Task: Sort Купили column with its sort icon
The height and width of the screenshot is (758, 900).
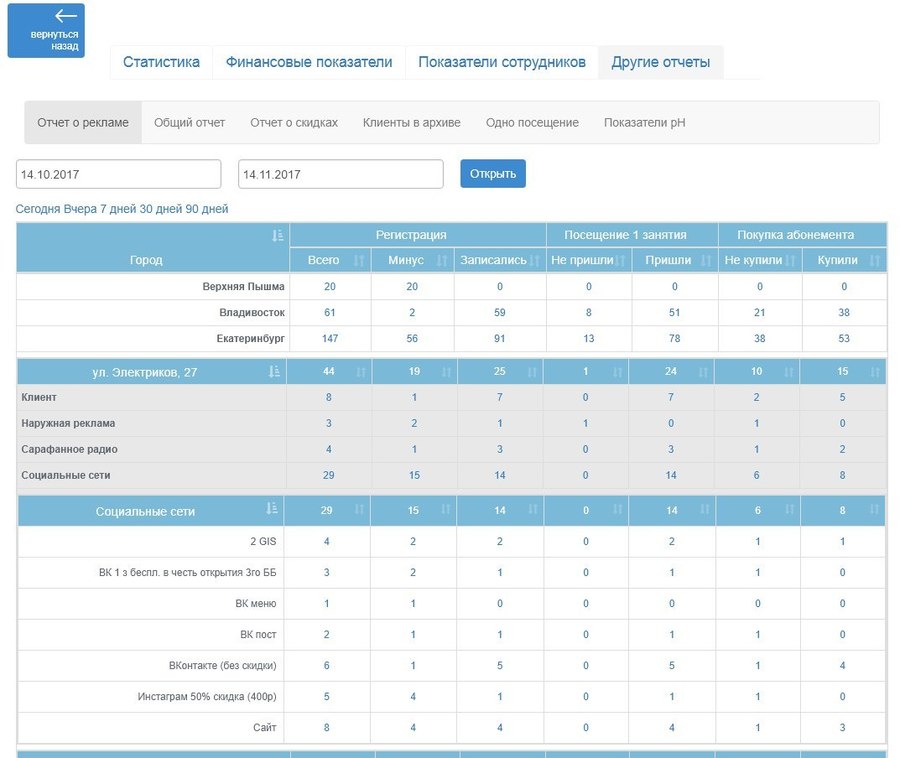Action: pyautogui.click(x=873, y=260)
